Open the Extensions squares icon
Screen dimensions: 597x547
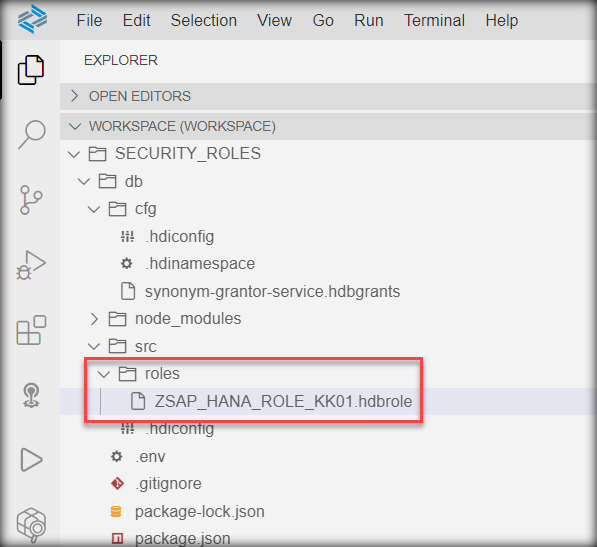pos(31,330)
